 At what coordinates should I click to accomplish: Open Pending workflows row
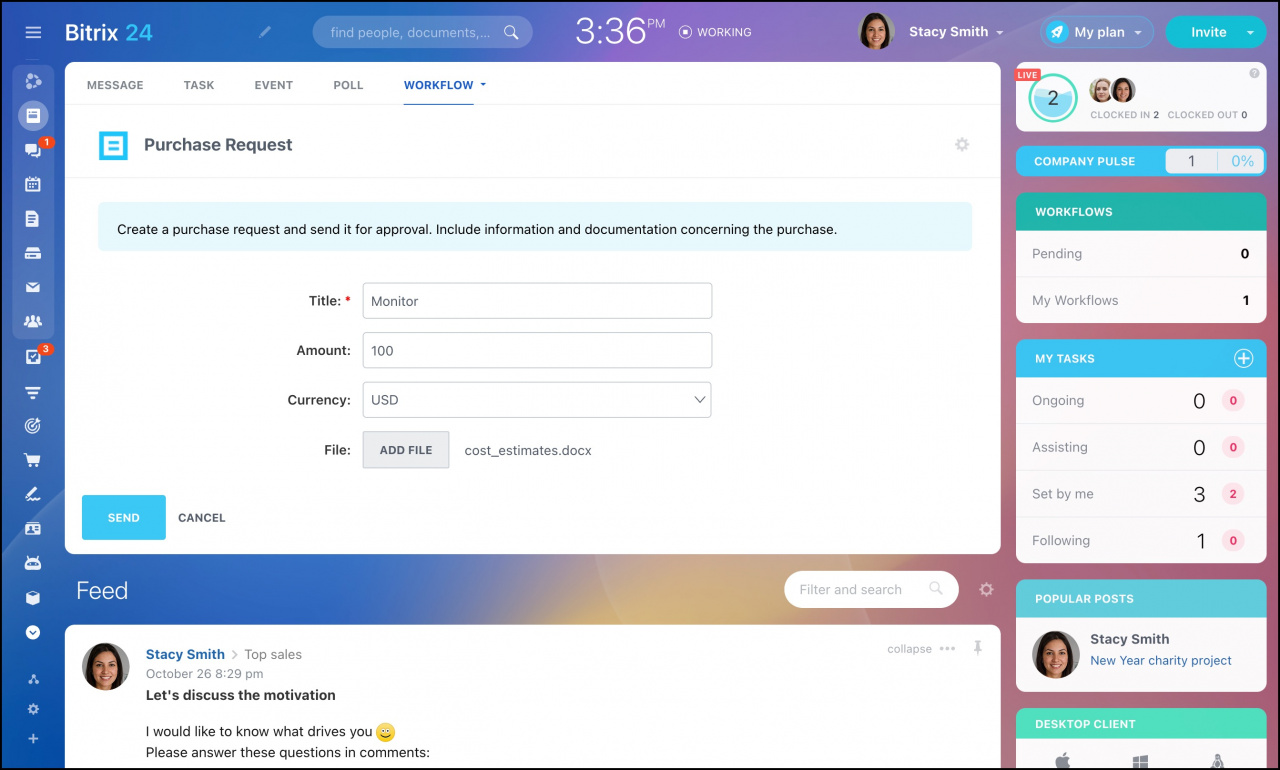pos(1141,254)
